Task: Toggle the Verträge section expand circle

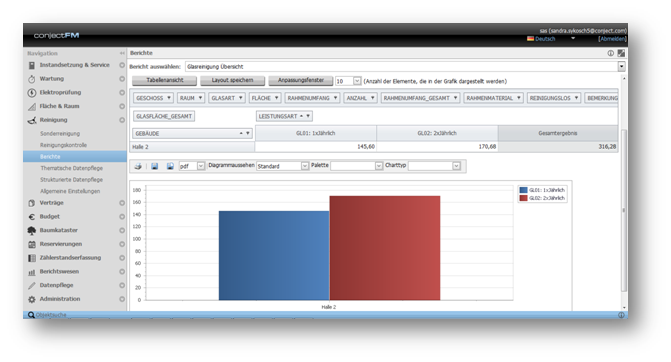Action: (x=122, y=203)
